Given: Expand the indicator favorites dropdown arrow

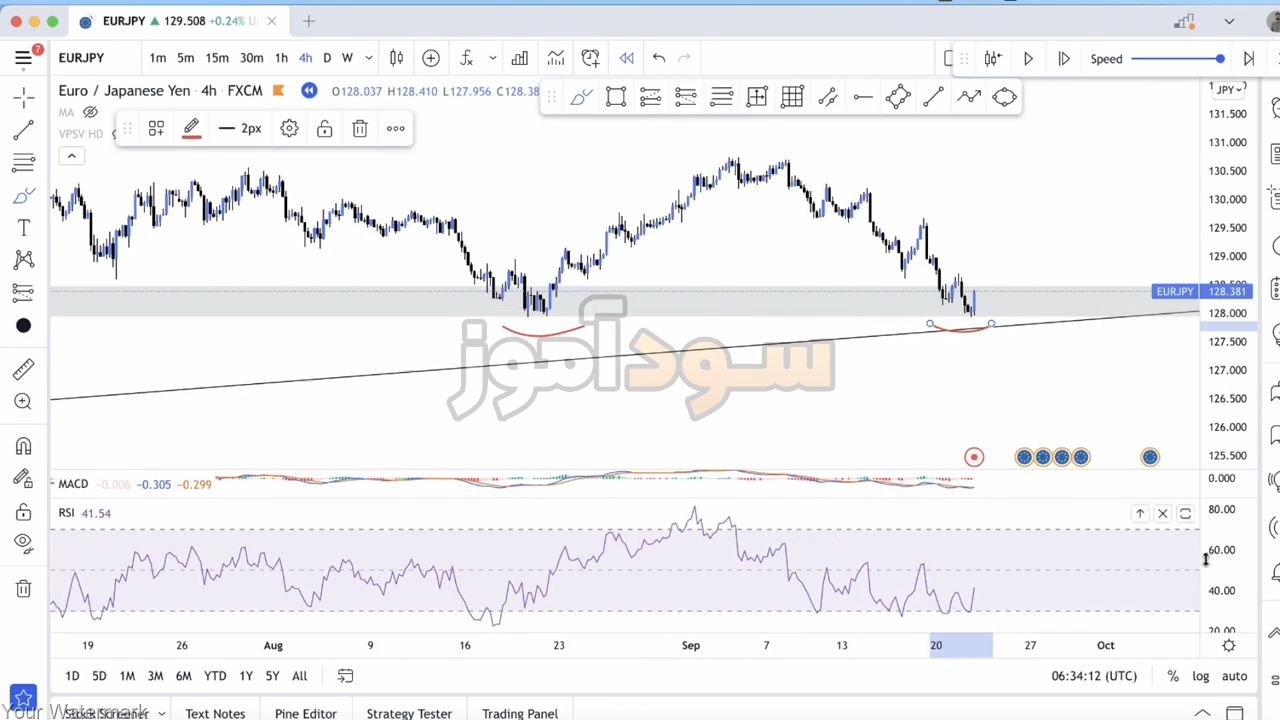Looking at the screenshot, I should click(492, 58).
